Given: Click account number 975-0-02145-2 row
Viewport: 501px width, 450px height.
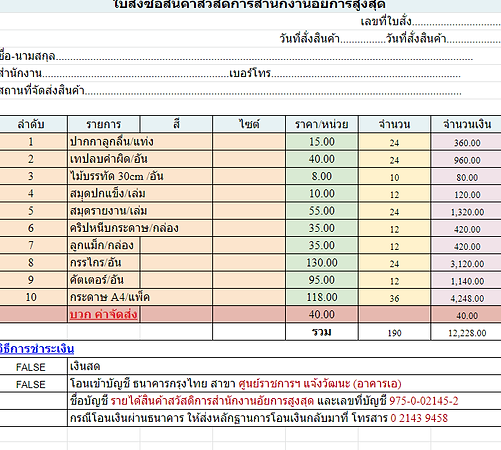Looking at the screenshot, I should [x=284, y=401].
